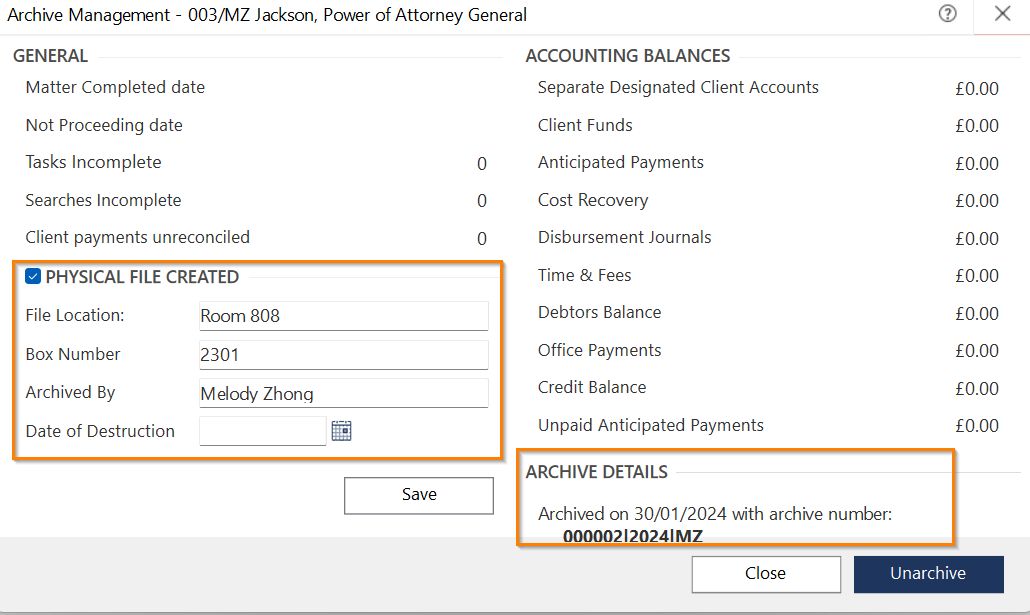Click the Unpaid Anticipated Payments label
This screenshot has width=1030, height=615.
[650, 426]
